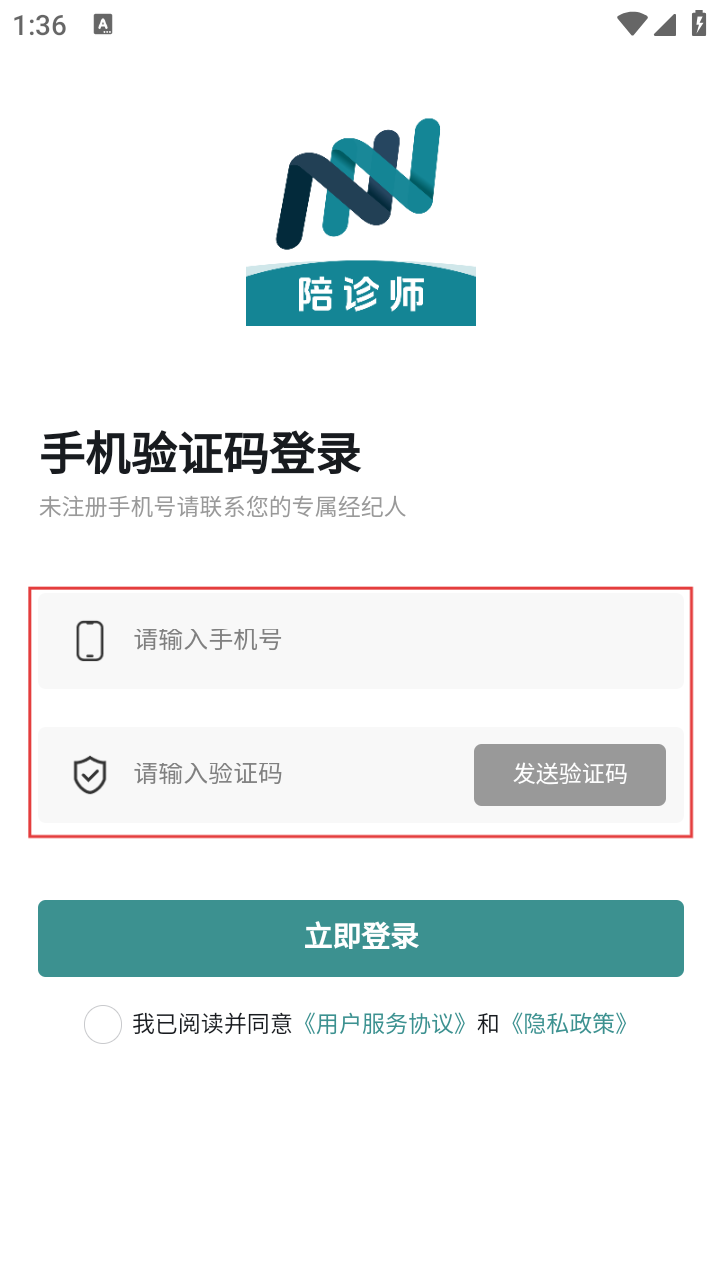Tap the keyboard 'A' status bar icon

coord(103,25)
